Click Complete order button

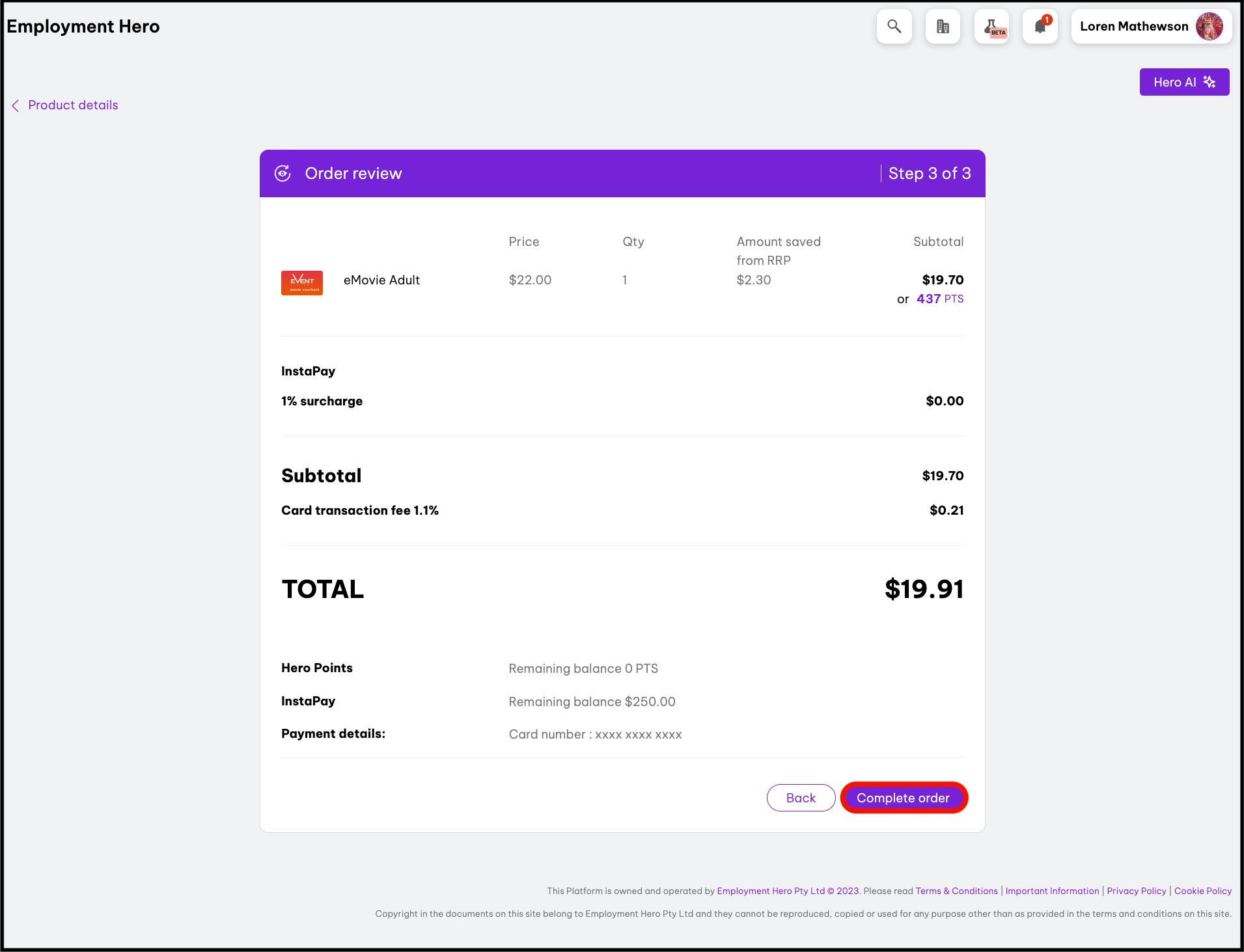[x=904, y=798]
